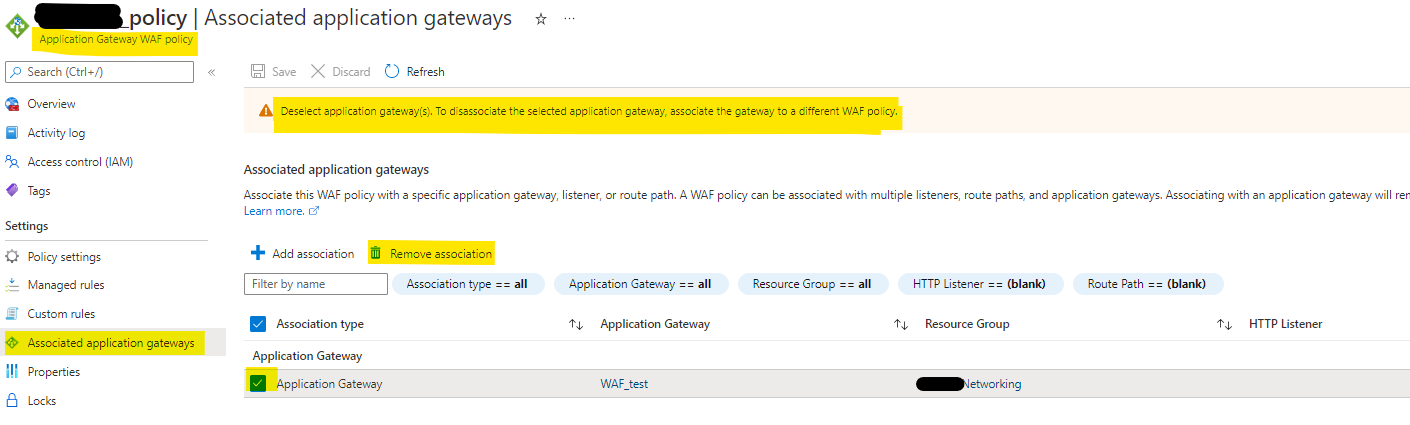
Task: Click the purple Tags icon
Action: click(13, 191)
